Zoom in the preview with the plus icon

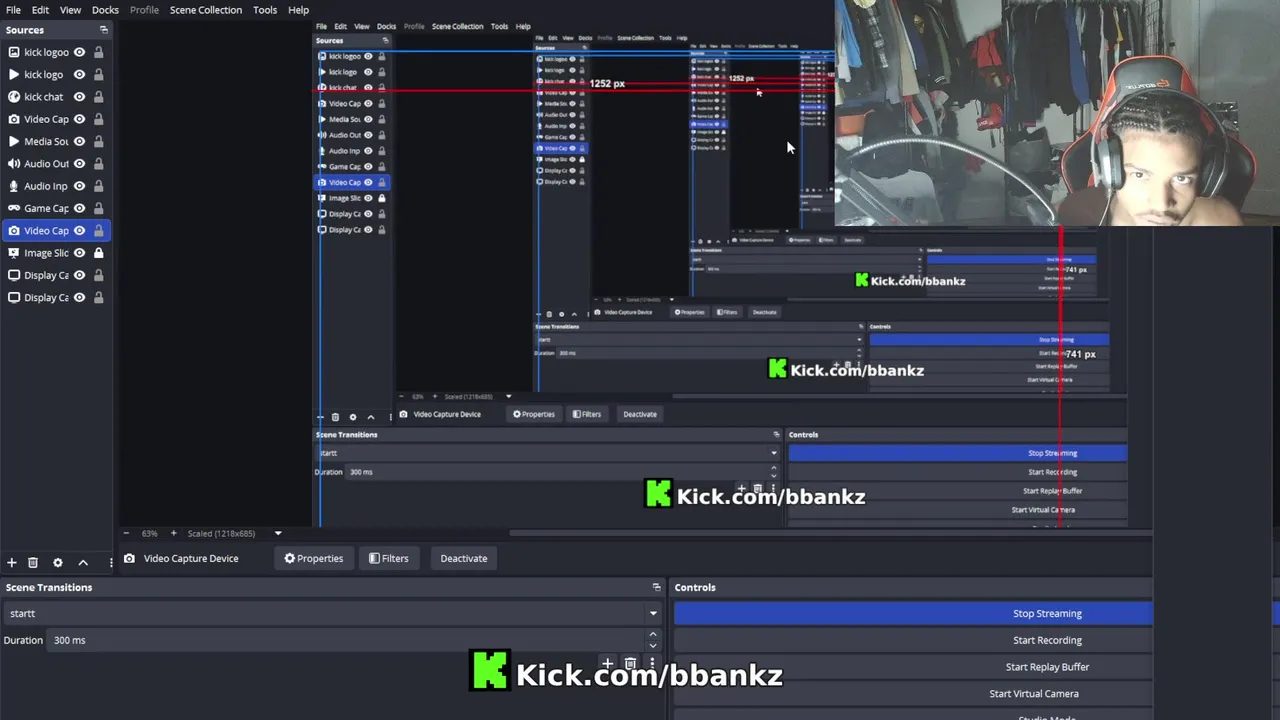pyautogui.click(x=173, y=533)
